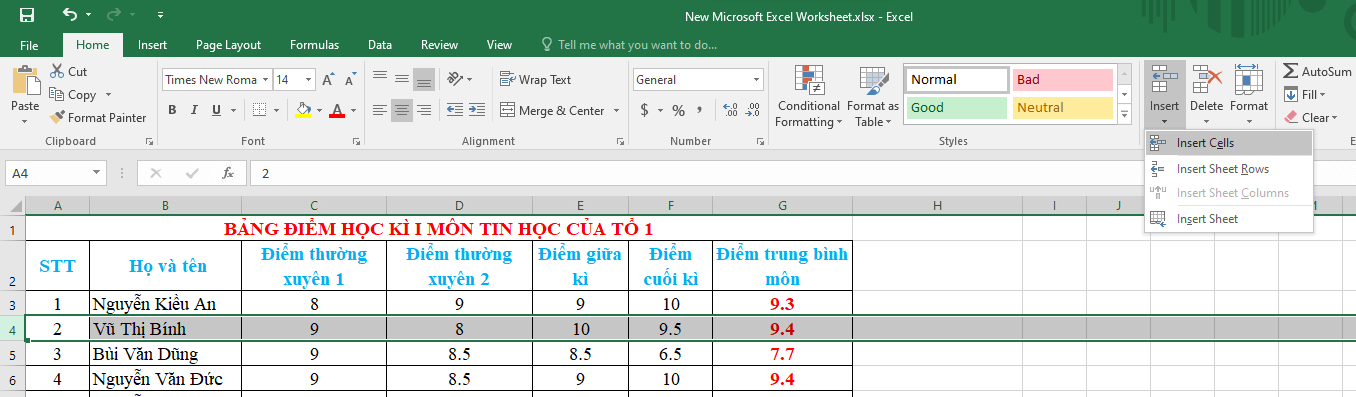The width and height of the screenshot is (1356, 397).
Task: Switch to the Review tab
Action: tap(439, 45)
